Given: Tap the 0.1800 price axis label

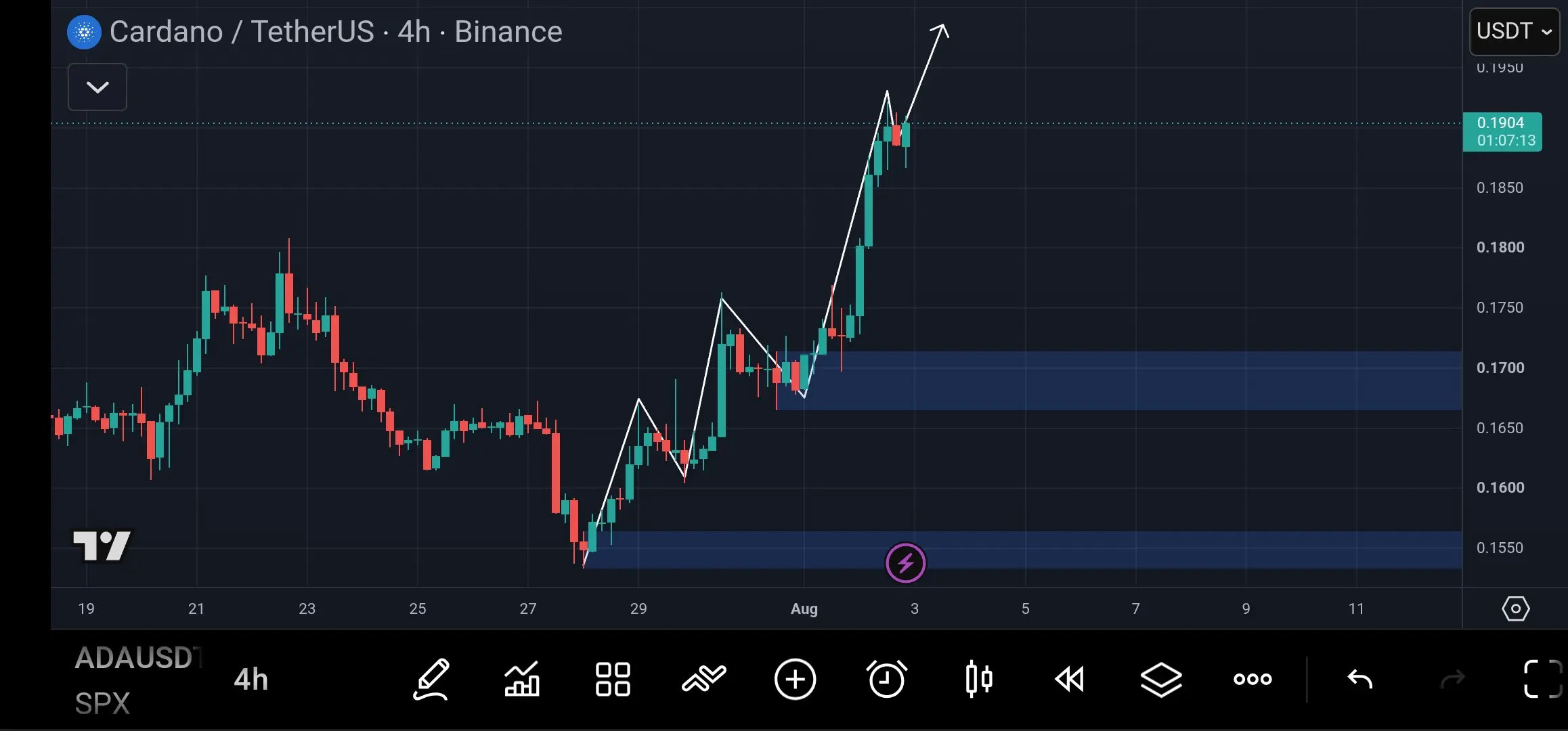Looking at the screenshot, I should [x=1500, y=247].
